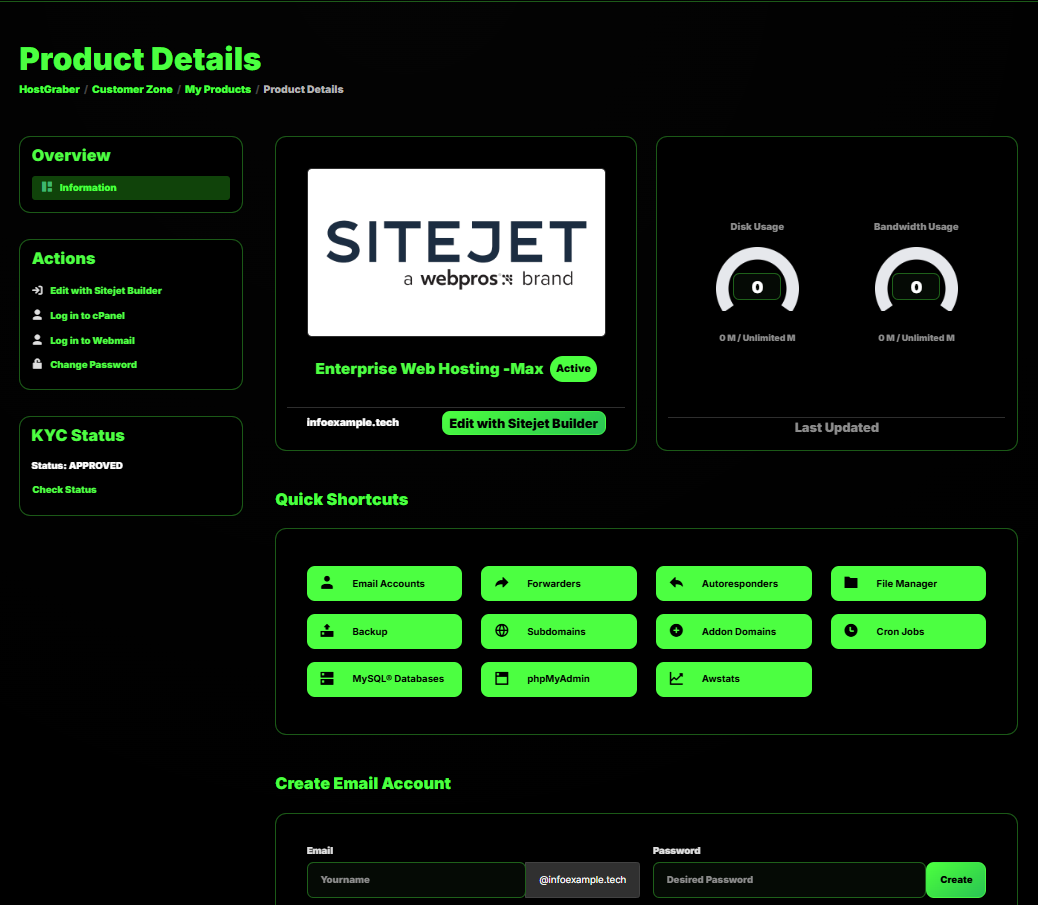Focus the Yourname email input field

[416, 880]
